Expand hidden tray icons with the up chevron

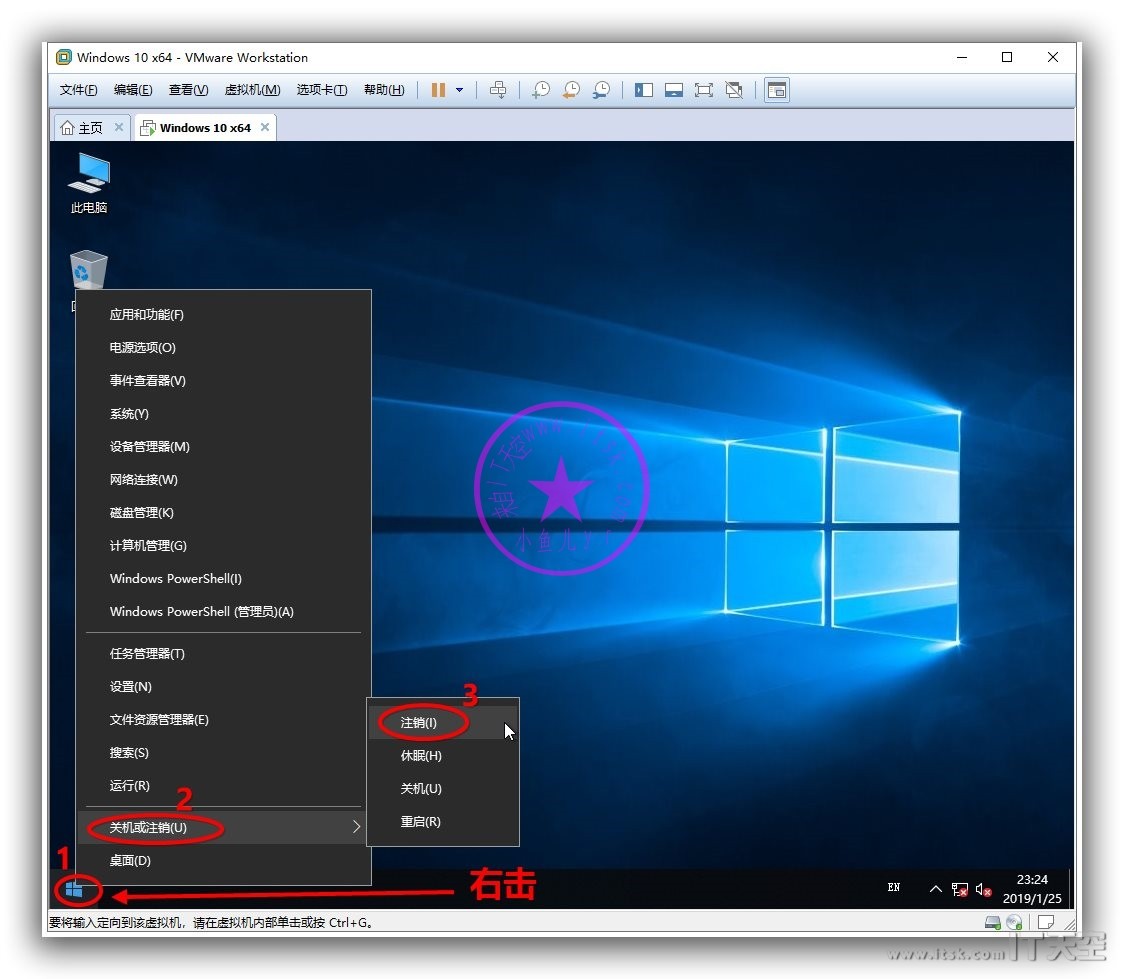[935, 889]
